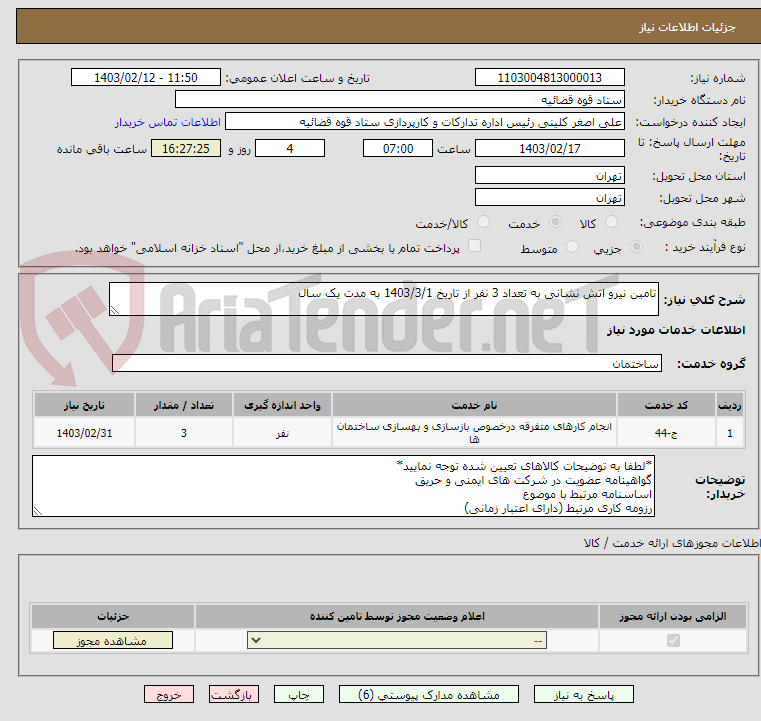The height and width of the screenshot is (721, 761).
Task: Click the unit cell نفر
Action: [x=282, y=432]
